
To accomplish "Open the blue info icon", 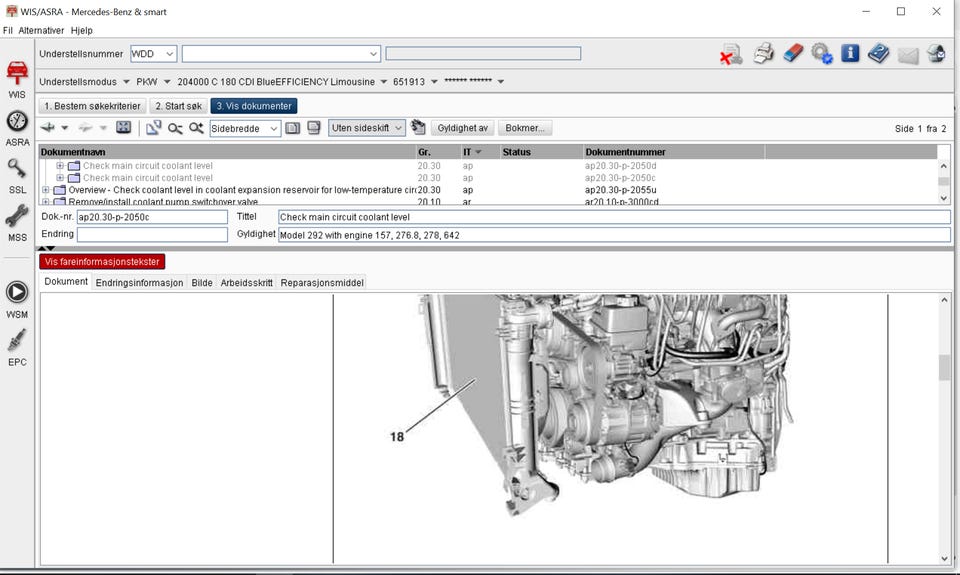I will pos(850,53).
